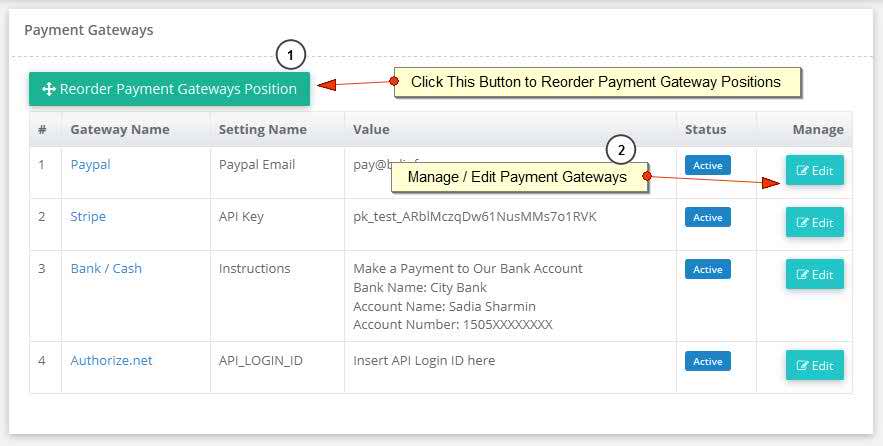Click Active badge in Paypal row
The height and width of the screenshot is (446, 883).
(x=708, y=166)
